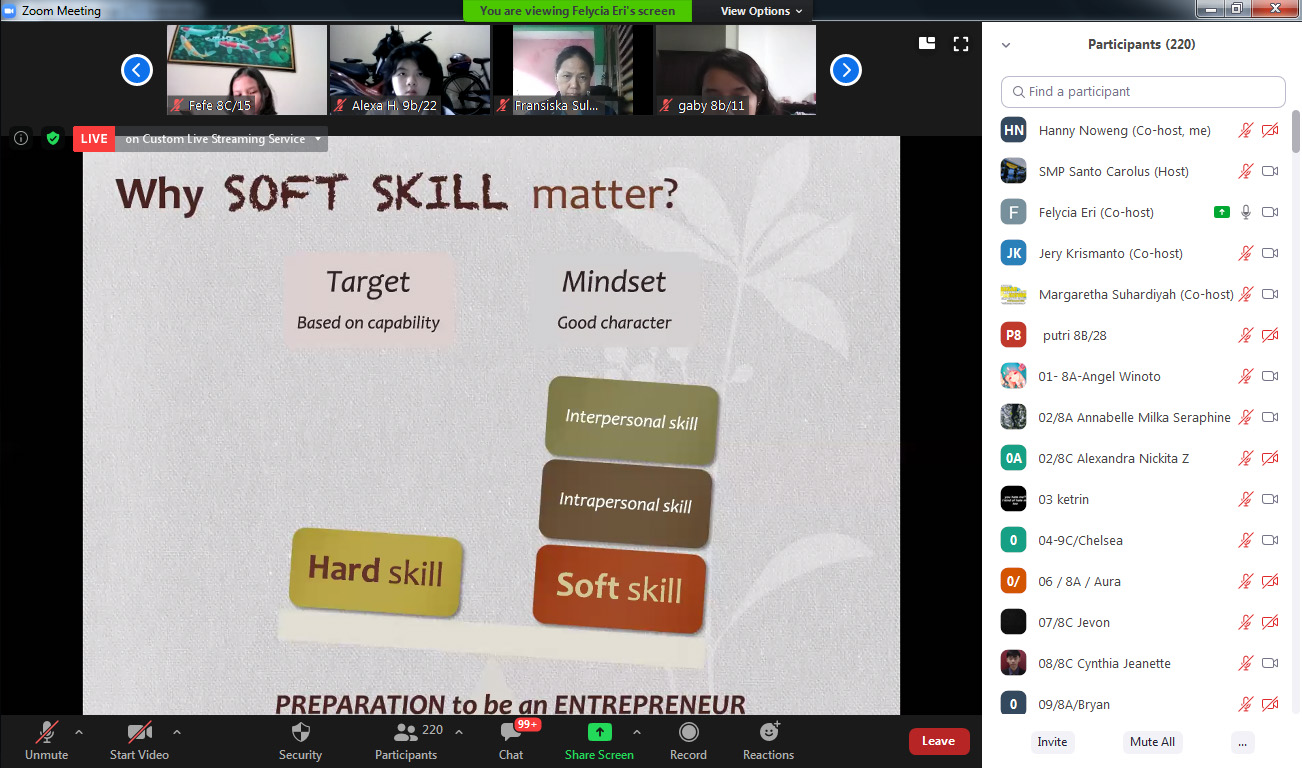Select Fransiska Sul... video thumbnail

click(573, 70)
